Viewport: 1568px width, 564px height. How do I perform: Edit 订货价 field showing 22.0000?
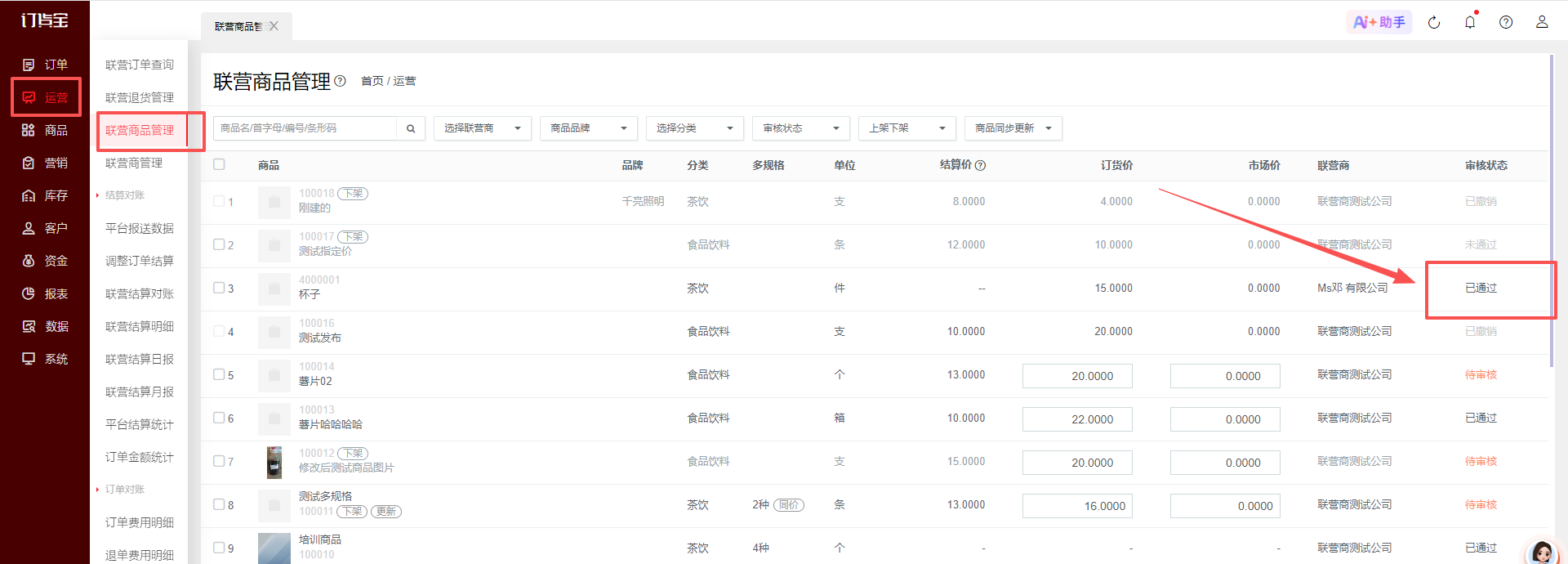pyautogui.click(x=1077, y=419)
